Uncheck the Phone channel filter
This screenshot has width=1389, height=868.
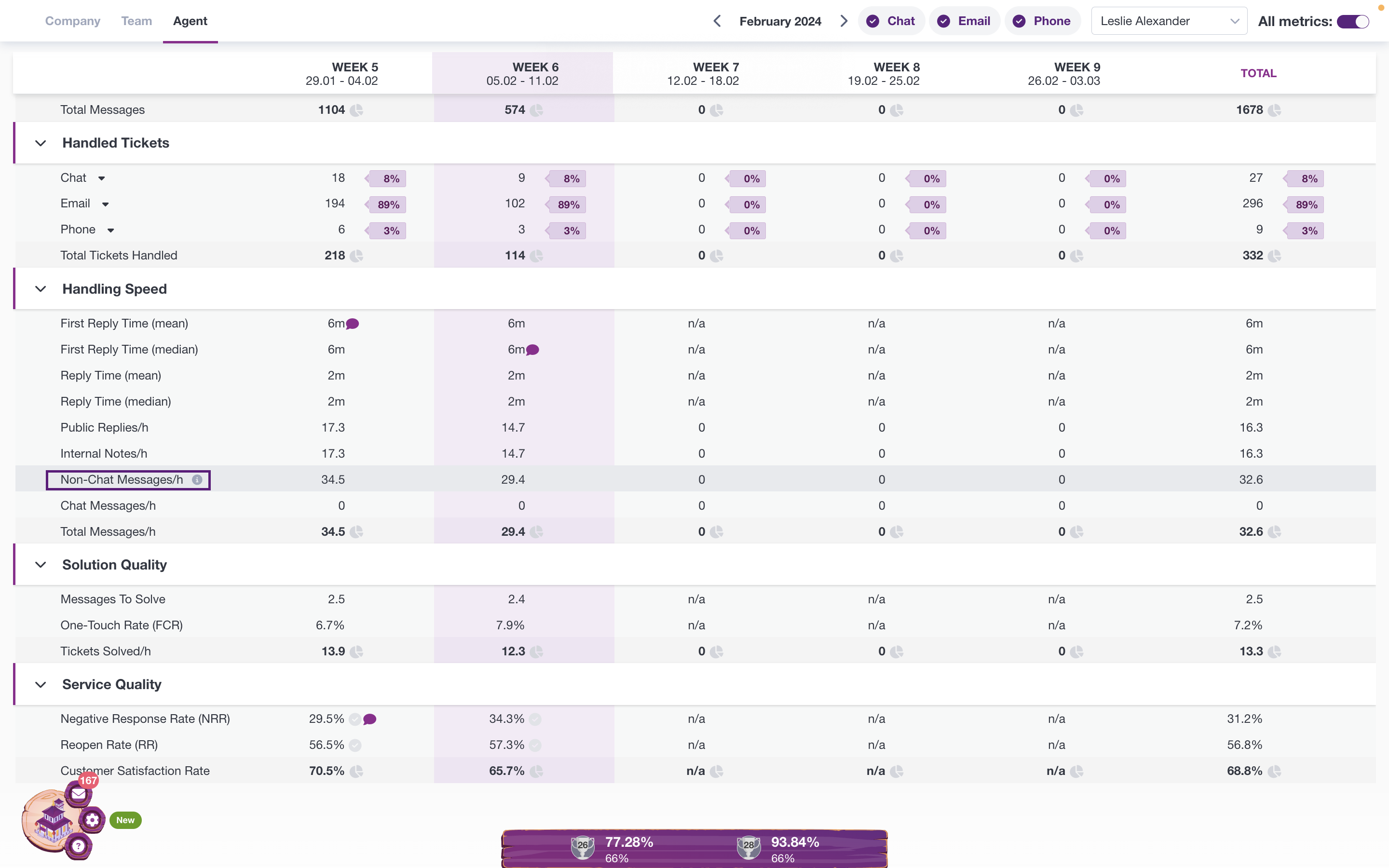[x=1042, y=21]
